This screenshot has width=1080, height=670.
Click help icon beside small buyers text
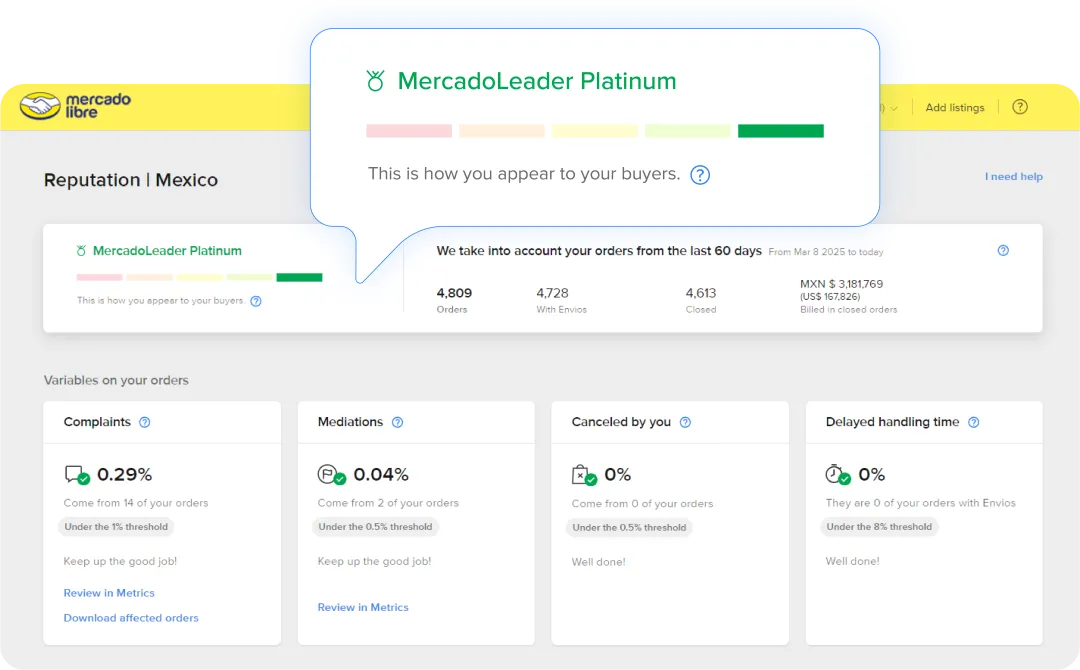point(256,301)
